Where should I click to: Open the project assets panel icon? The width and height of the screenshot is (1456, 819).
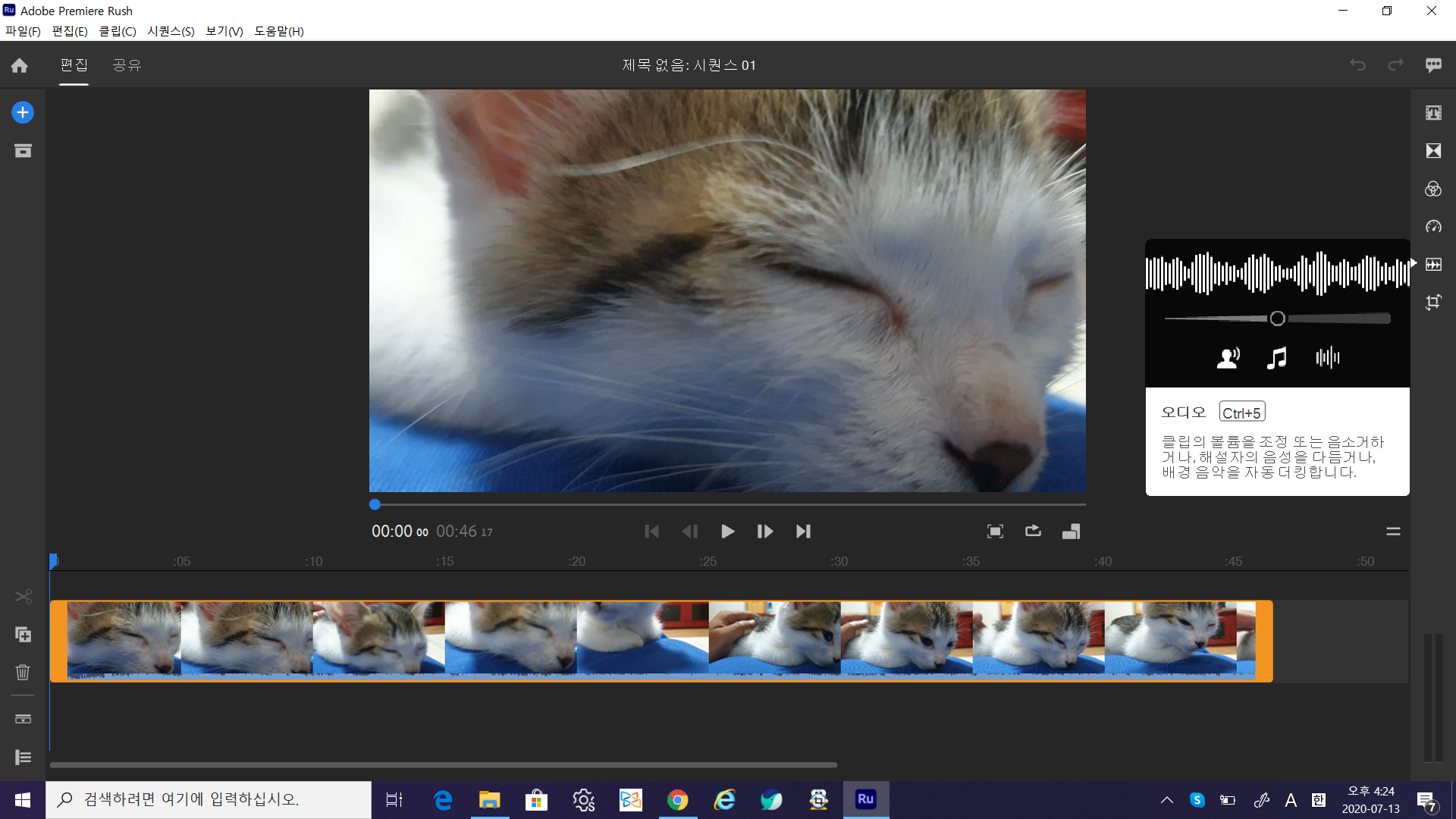(x=23, y=151)
